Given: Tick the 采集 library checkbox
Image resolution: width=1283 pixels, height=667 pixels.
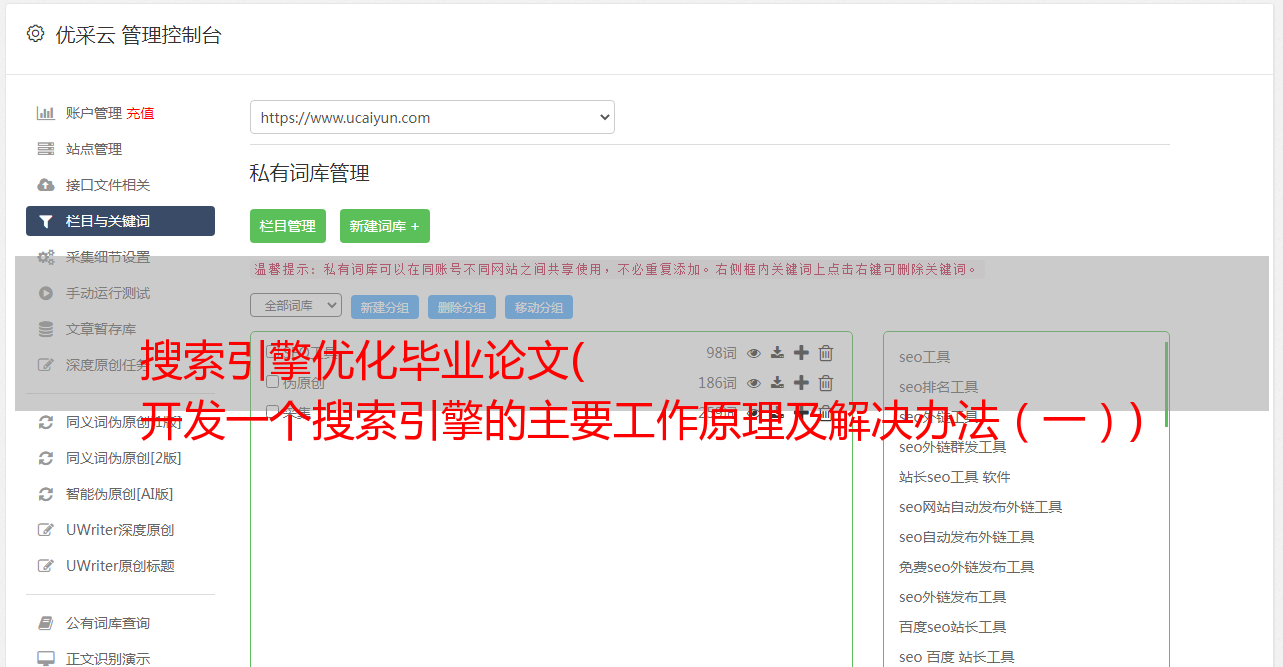Looking at the screenshot, I should click(x=272, y=412).
